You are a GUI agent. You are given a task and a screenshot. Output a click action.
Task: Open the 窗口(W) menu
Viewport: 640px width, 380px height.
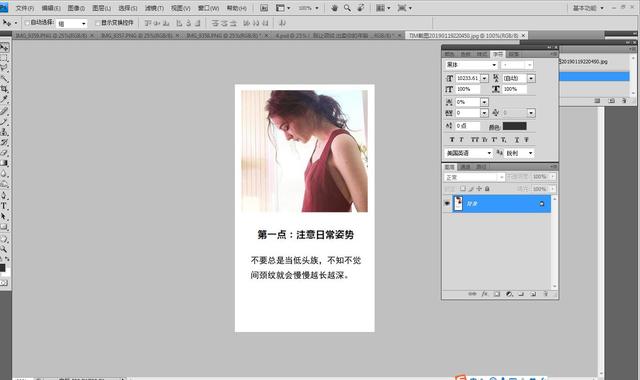(208, 8)
